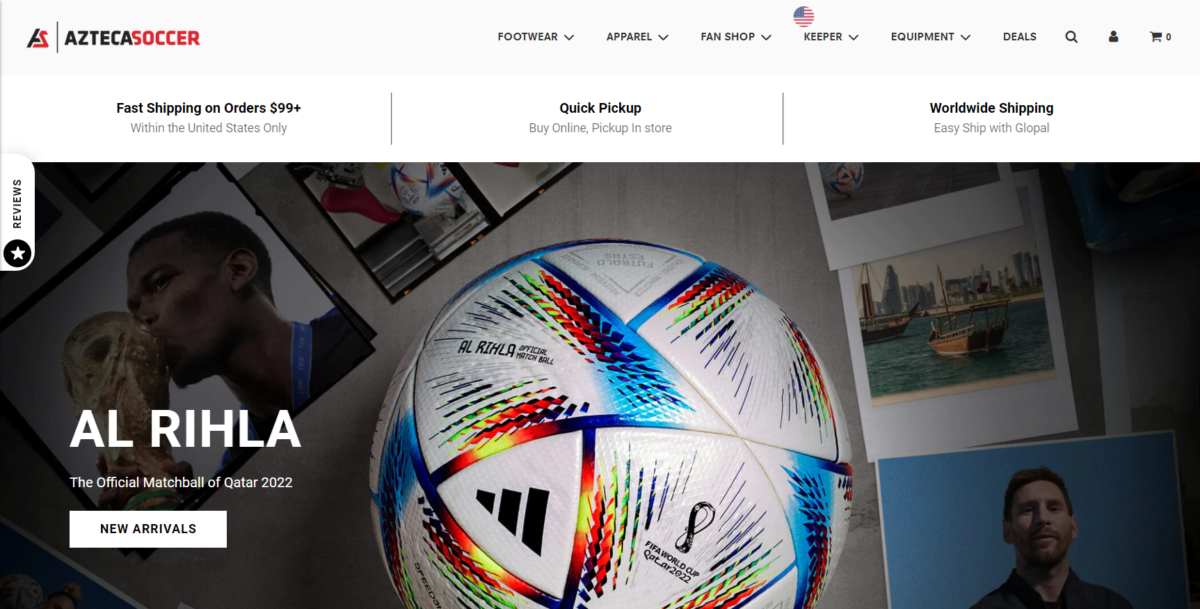
Task: Go home via the Azteca Soccer logo
Action: 113,38
